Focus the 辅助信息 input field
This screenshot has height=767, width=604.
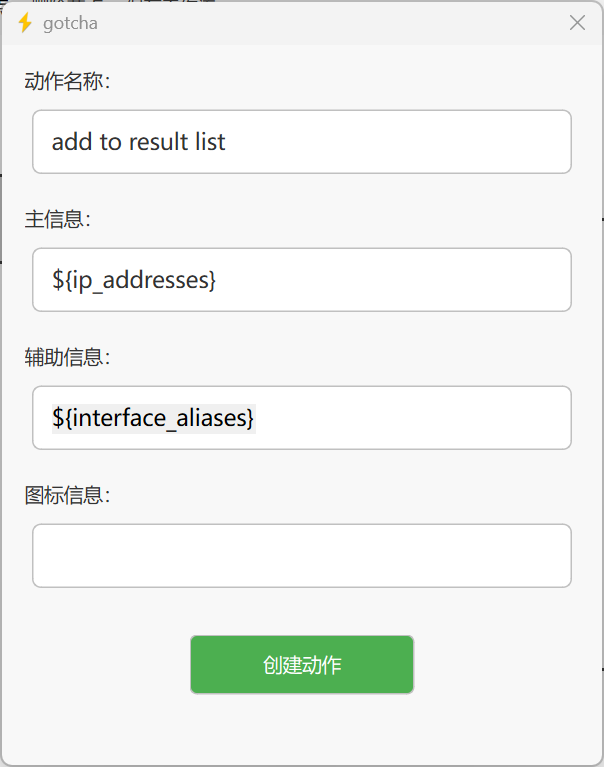[302, 418]
